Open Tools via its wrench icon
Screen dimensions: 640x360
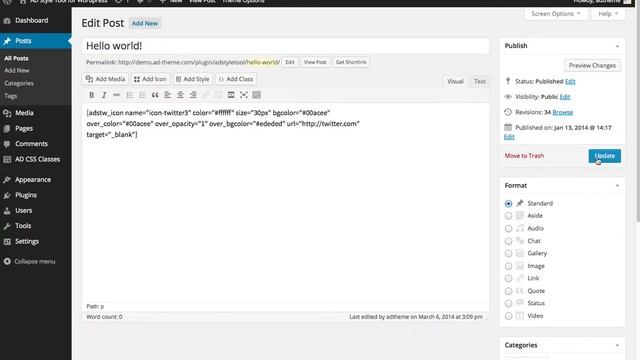7,226
